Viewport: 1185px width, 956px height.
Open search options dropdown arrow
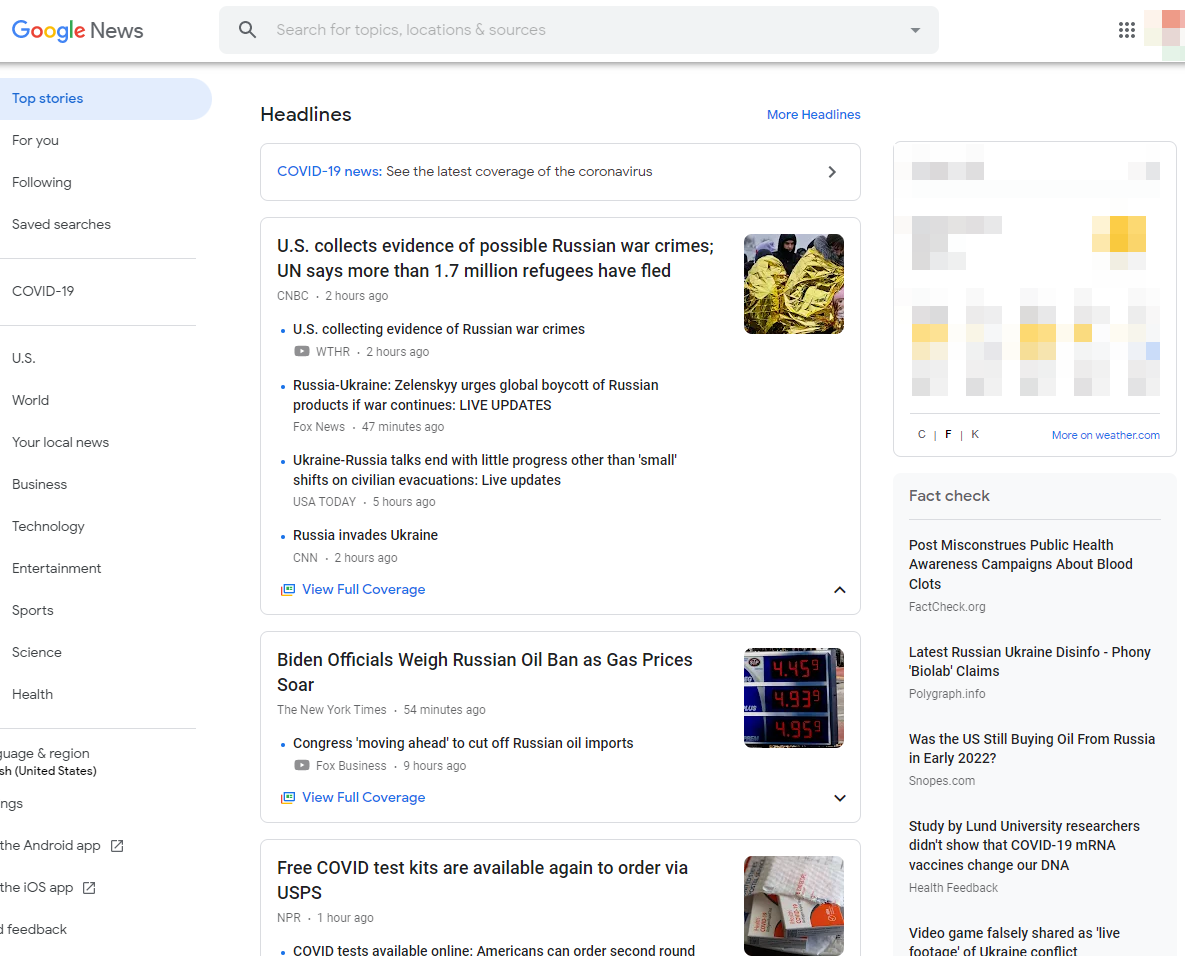915,30
